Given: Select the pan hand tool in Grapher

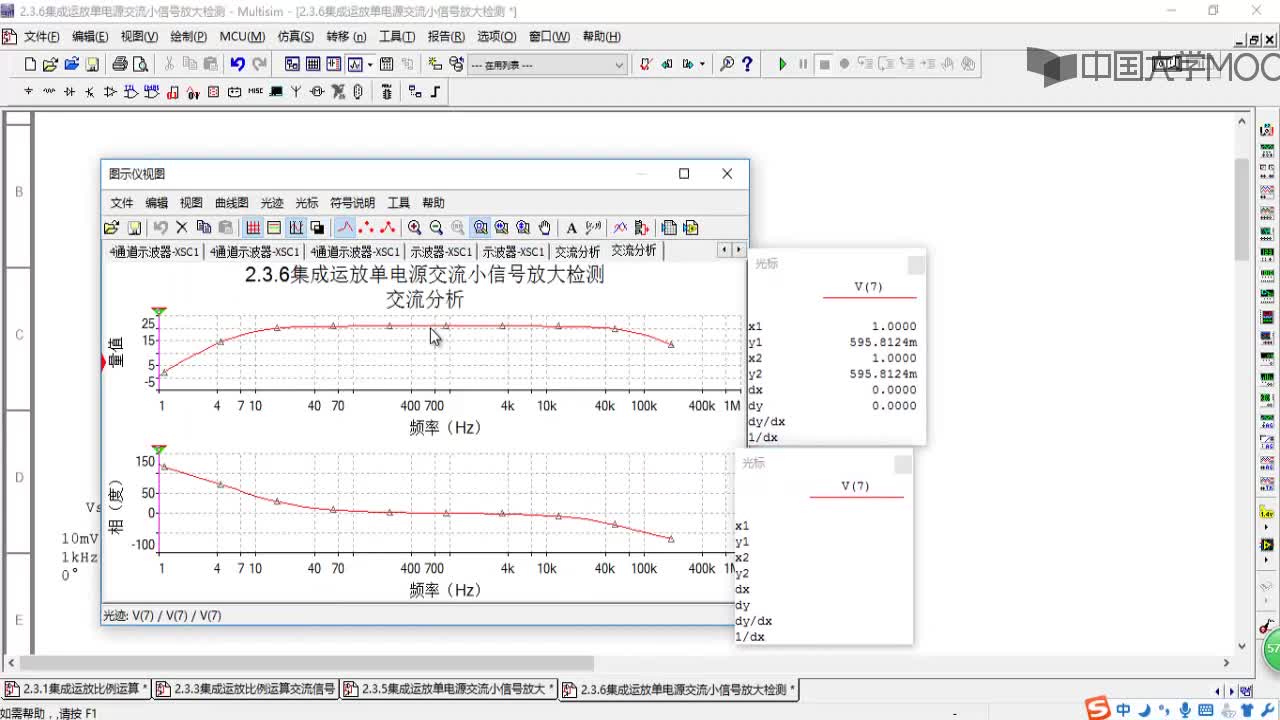Looking at the screenshot, I should pyautogui.click(x=545, y=228).
